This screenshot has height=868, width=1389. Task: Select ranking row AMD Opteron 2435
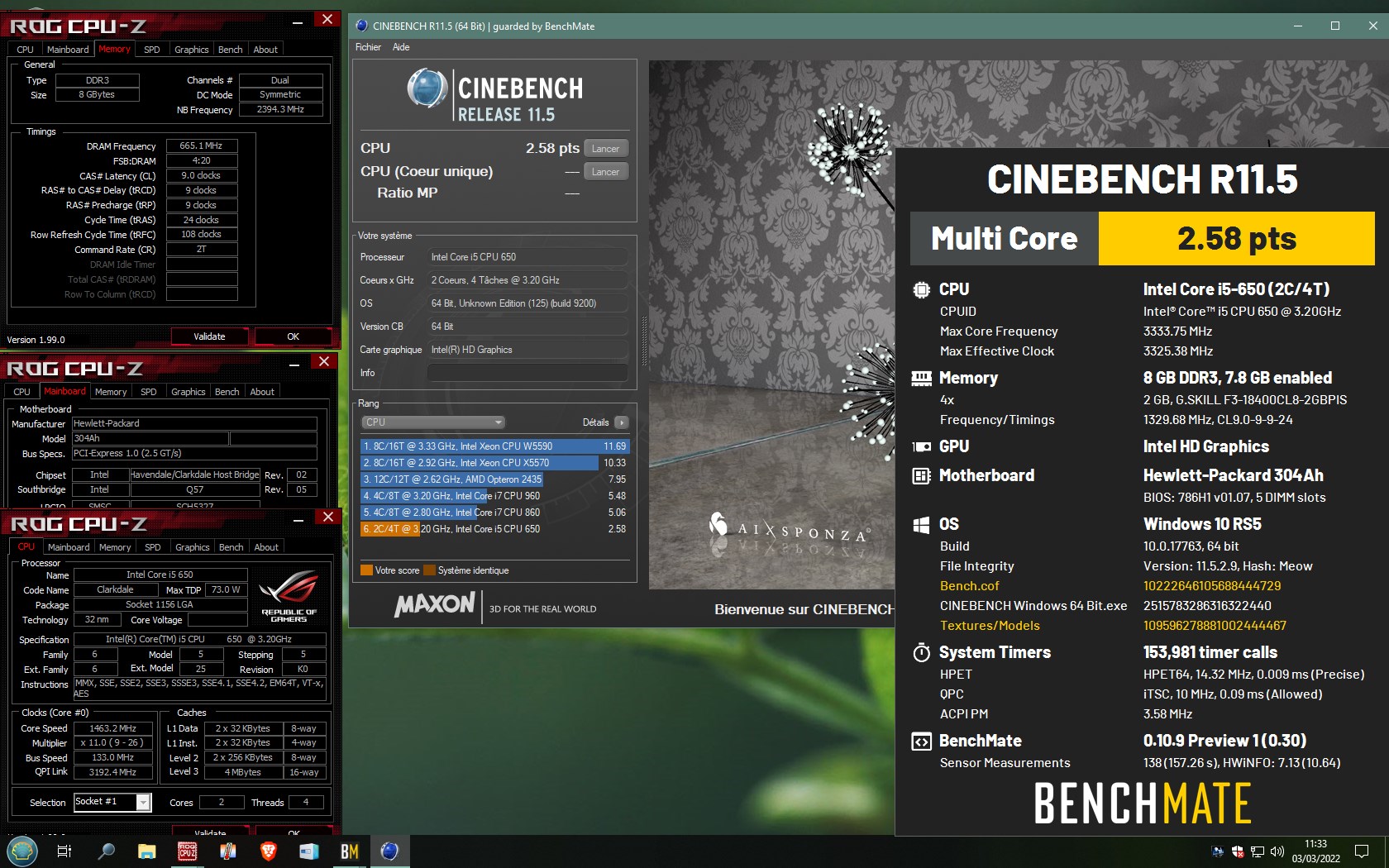pos(495,479)
